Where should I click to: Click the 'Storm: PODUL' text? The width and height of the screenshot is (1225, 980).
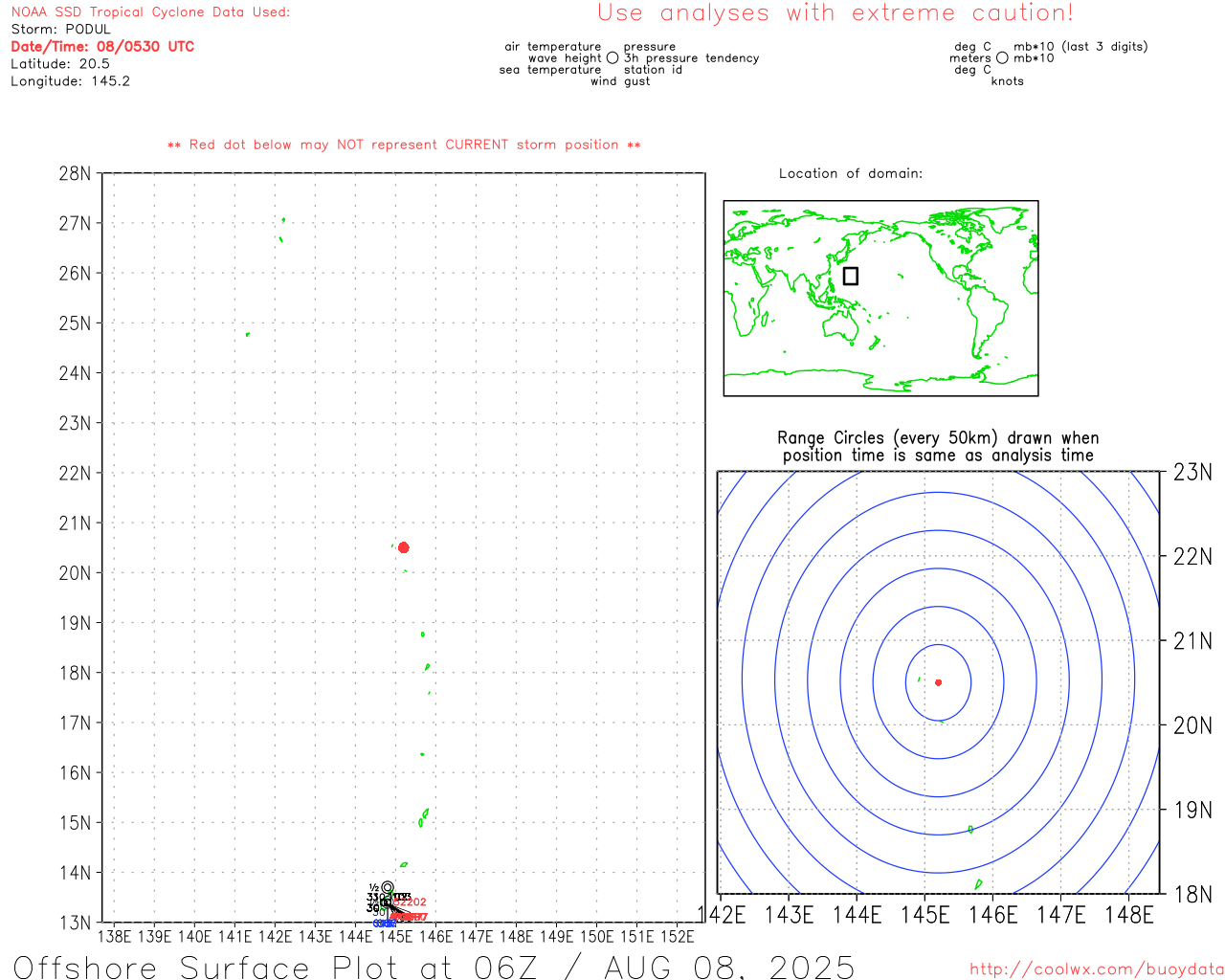click(x=61, y=30)
